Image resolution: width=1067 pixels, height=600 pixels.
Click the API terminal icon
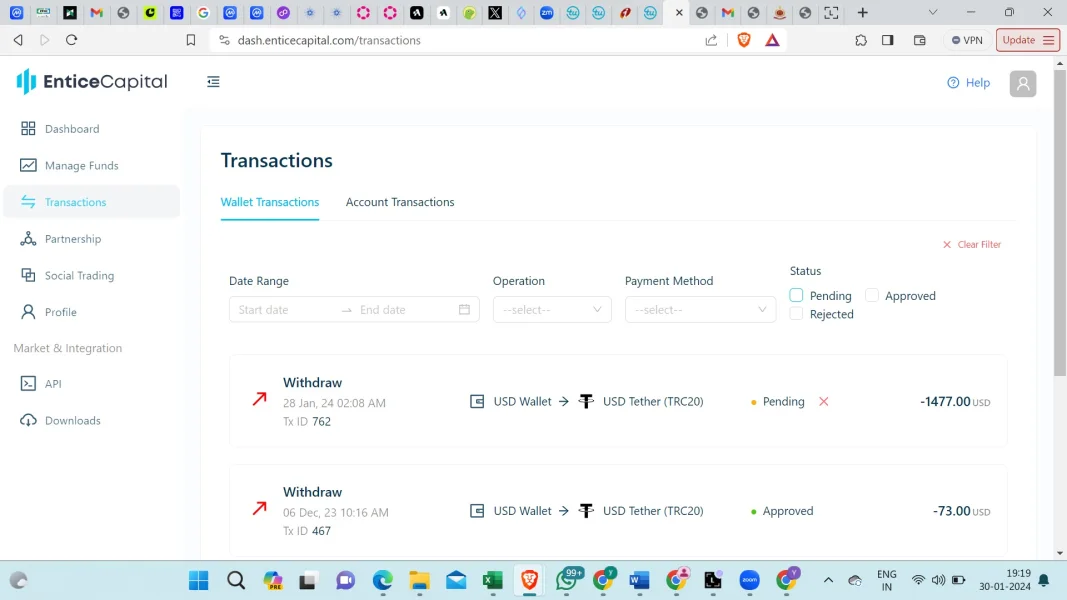(x=28, y=384)
